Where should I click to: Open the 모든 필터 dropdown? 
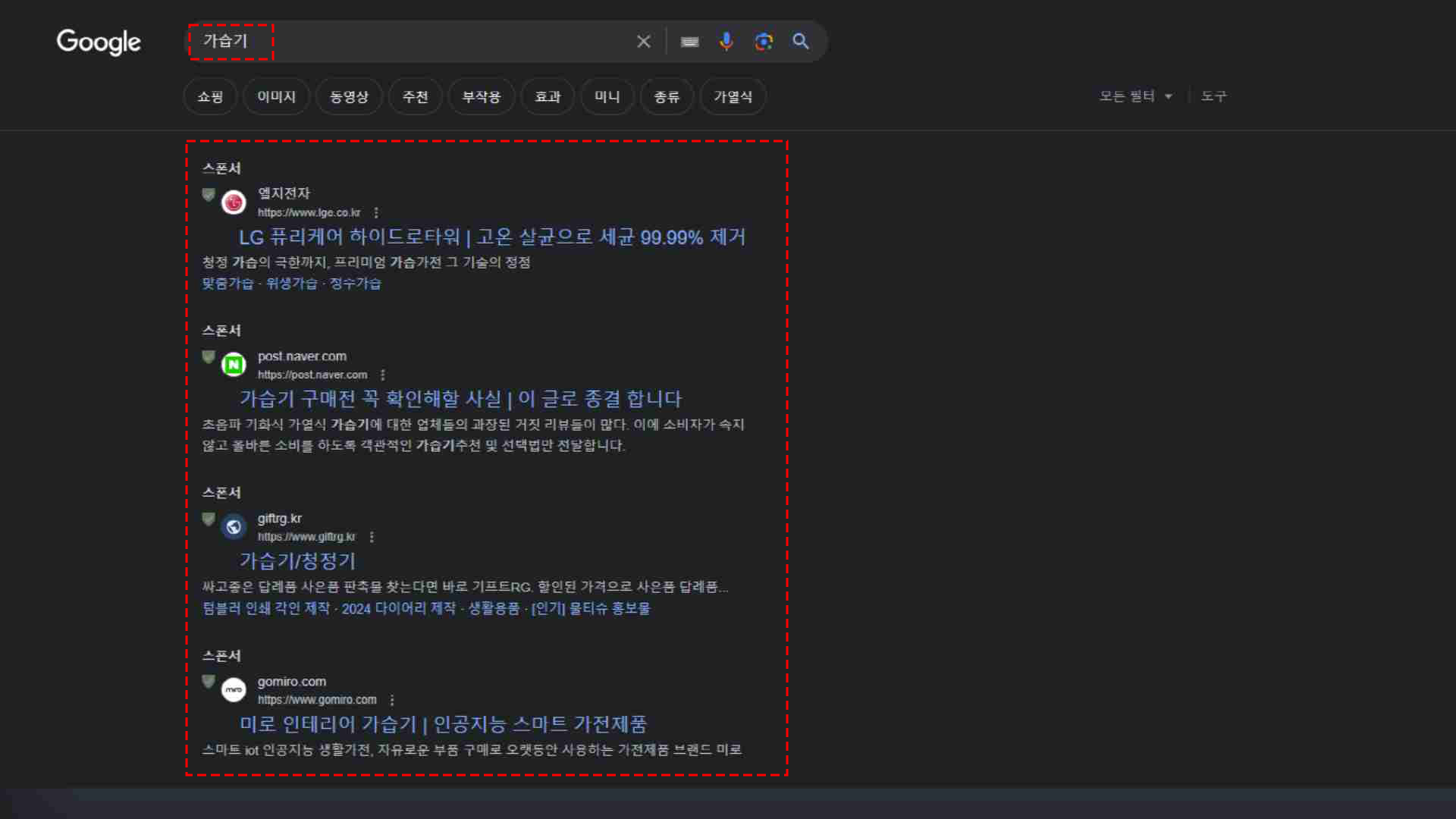point(1134,96)
